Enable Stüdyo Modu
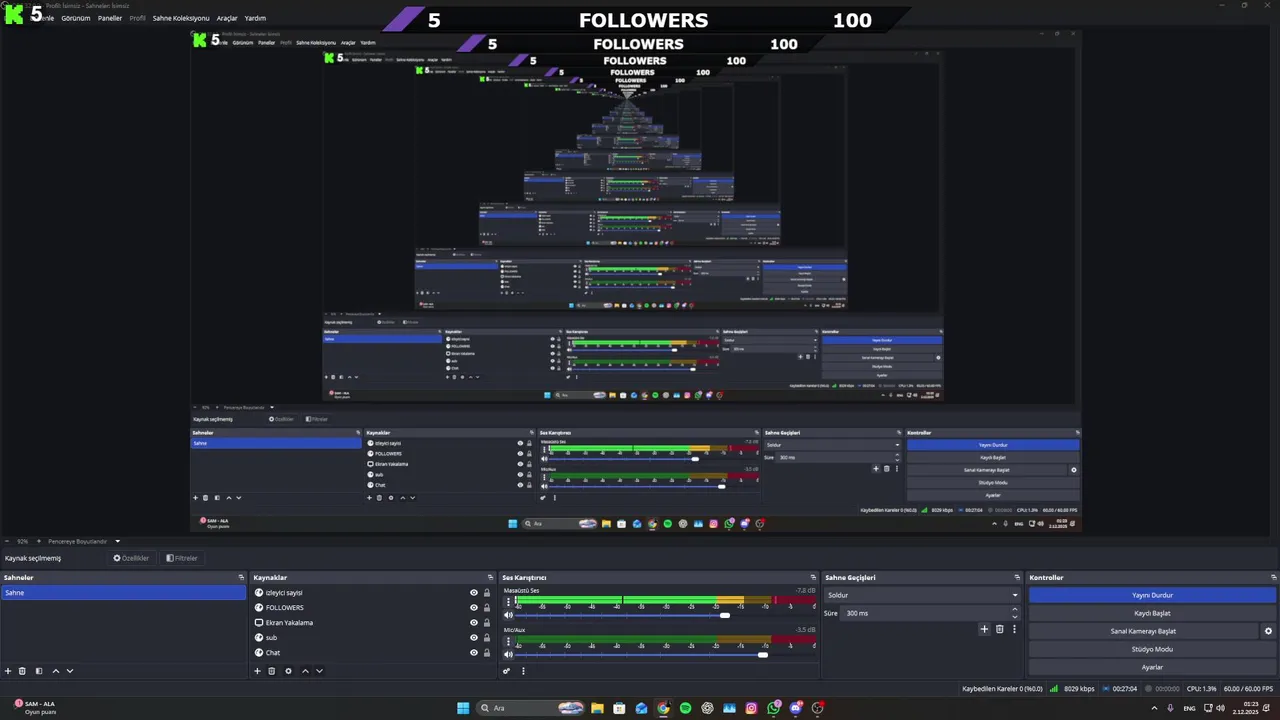 (x=1152, y=649)
